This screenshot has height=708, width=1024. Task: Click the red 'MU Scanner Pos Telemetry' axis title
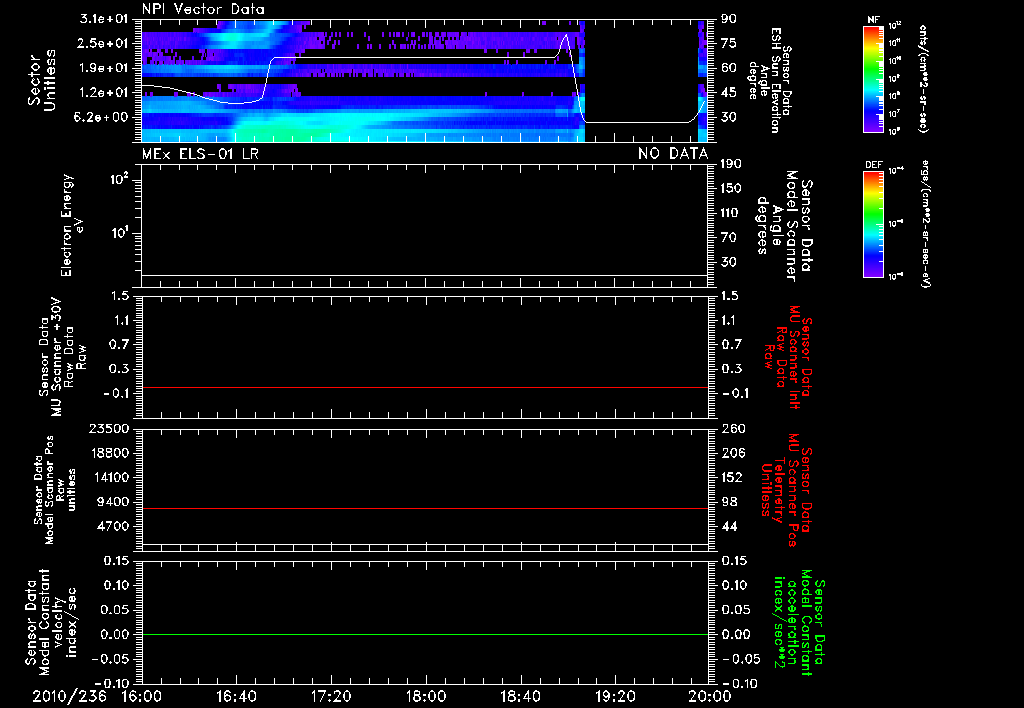point(787,490)
